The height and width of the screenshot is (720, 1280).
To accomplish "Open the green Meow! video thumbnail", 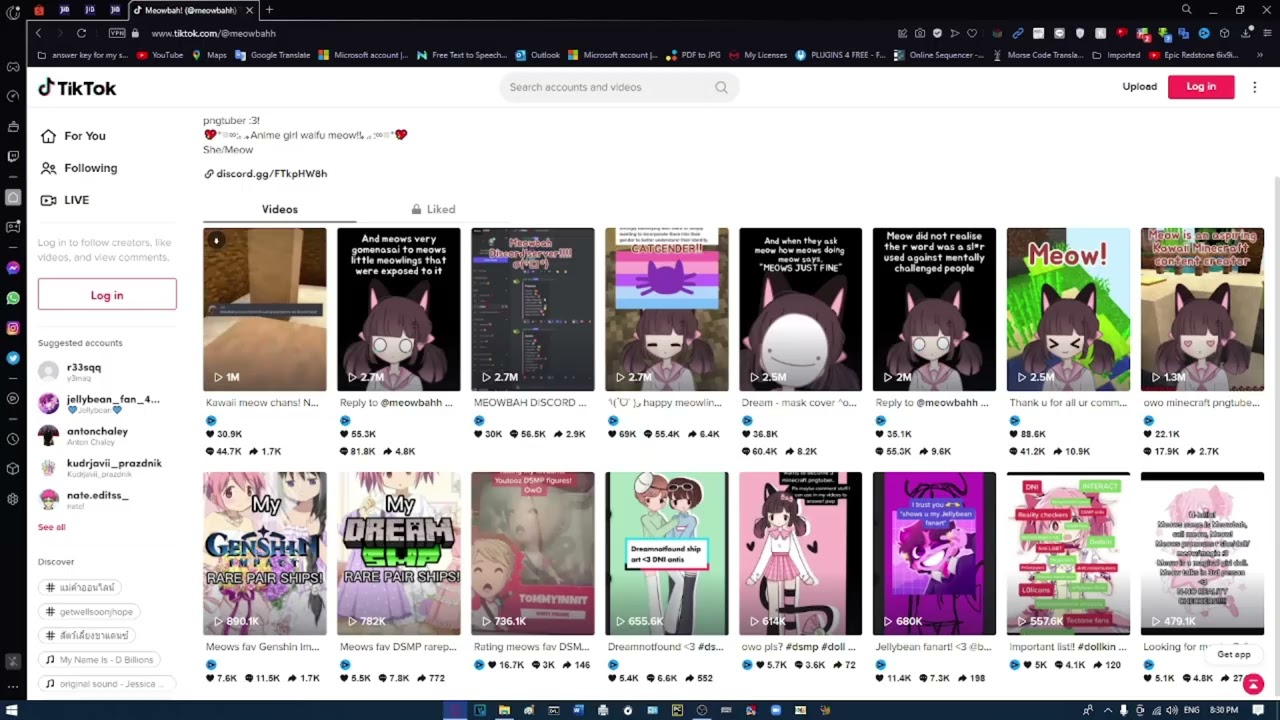I will 1069,309.
